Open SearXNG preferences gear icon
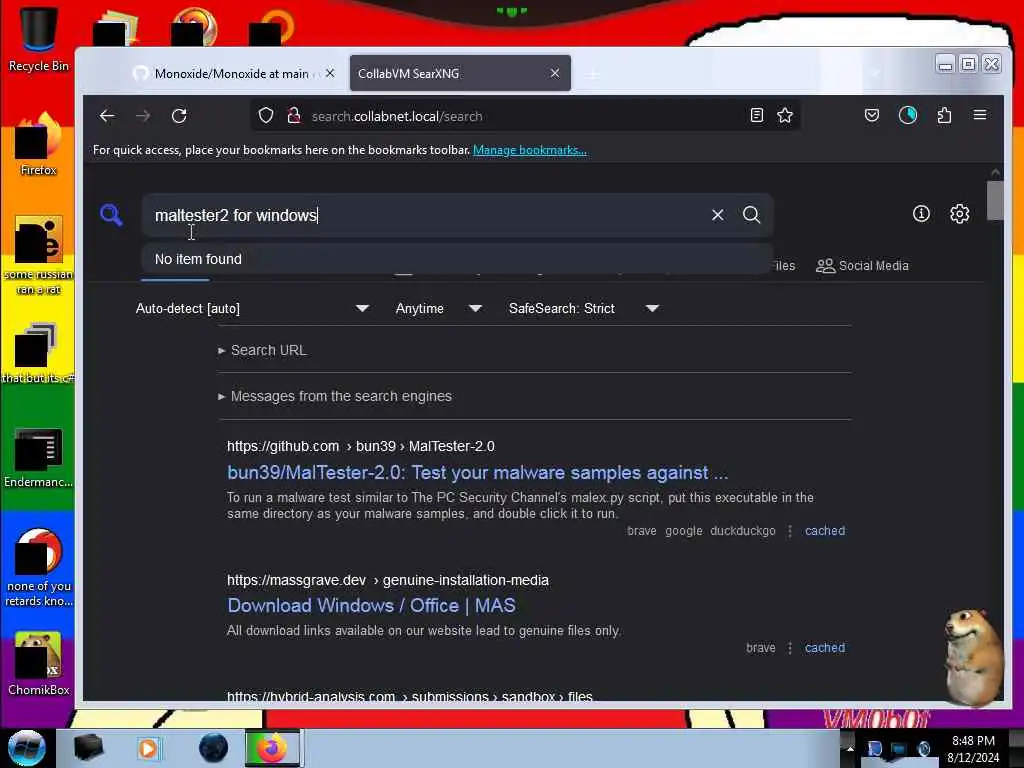The image size is (1024, 768). (x=959, y=214)
